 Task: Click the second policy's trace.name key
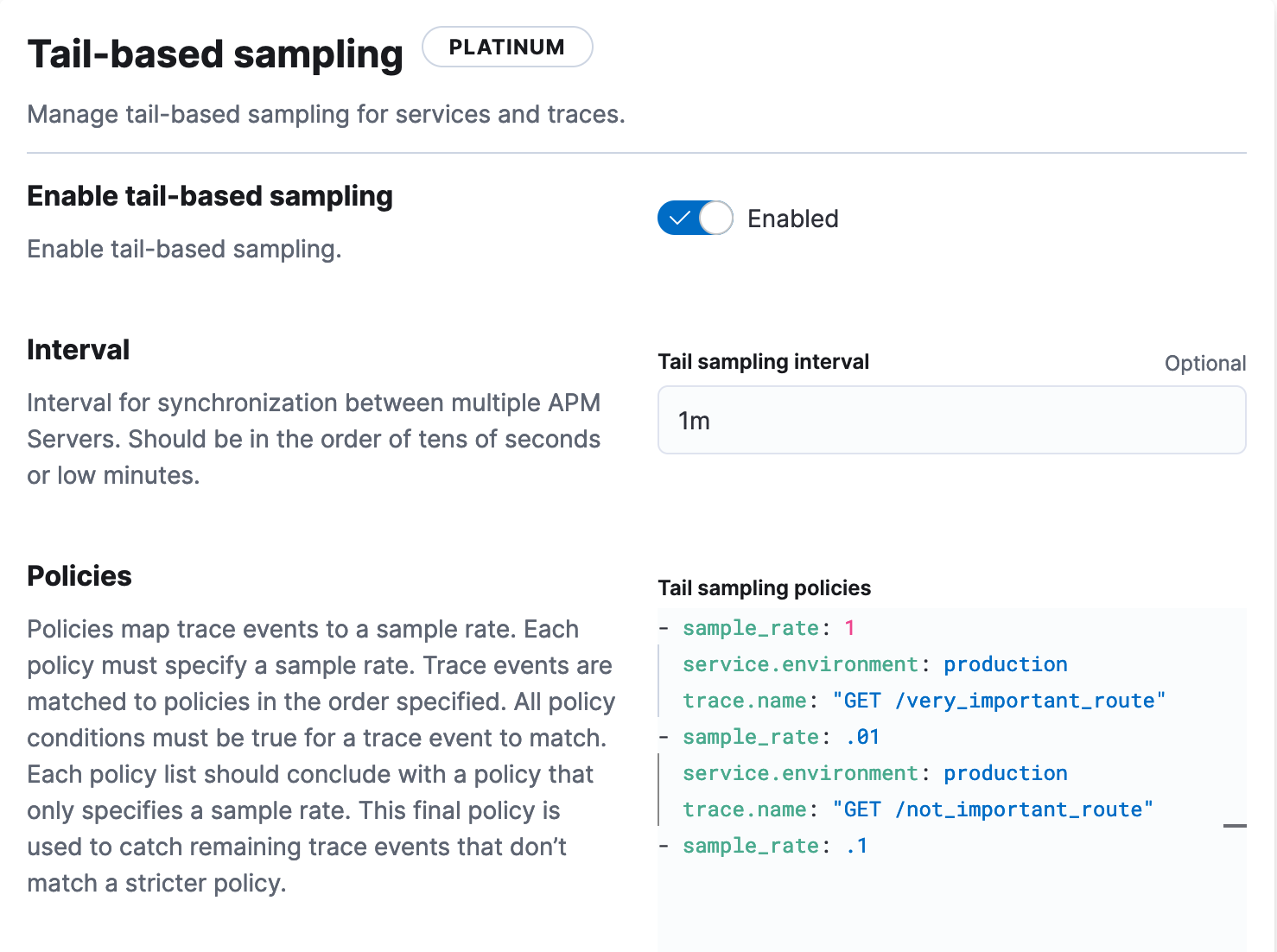(x=743, y=809)
